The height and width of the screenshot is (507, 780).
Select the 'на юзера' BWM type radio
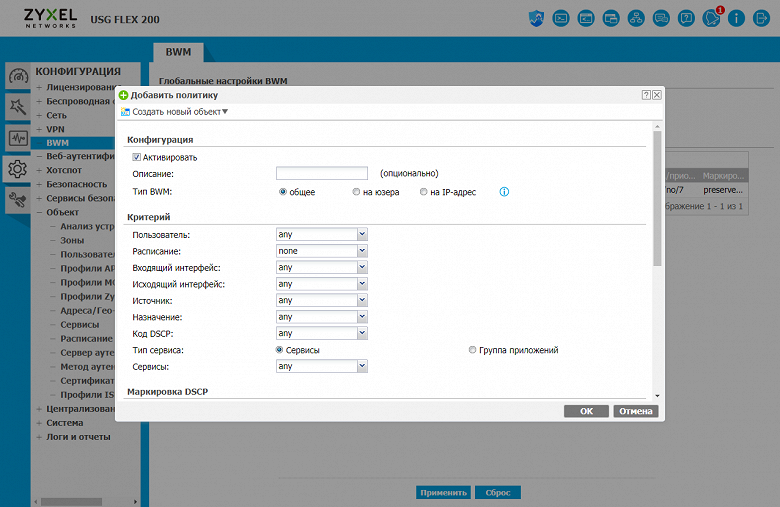[x=357, y=192]
